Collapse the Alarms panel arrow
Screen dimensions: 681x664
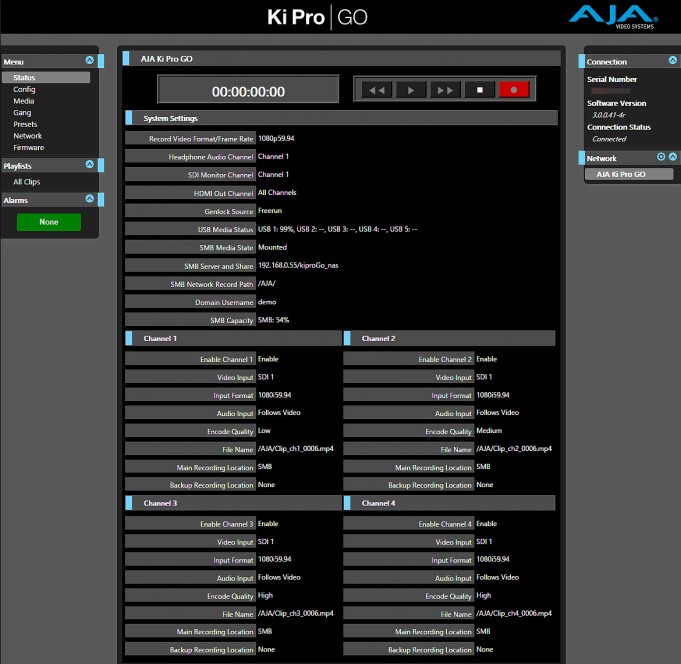[x=89, y=198]
